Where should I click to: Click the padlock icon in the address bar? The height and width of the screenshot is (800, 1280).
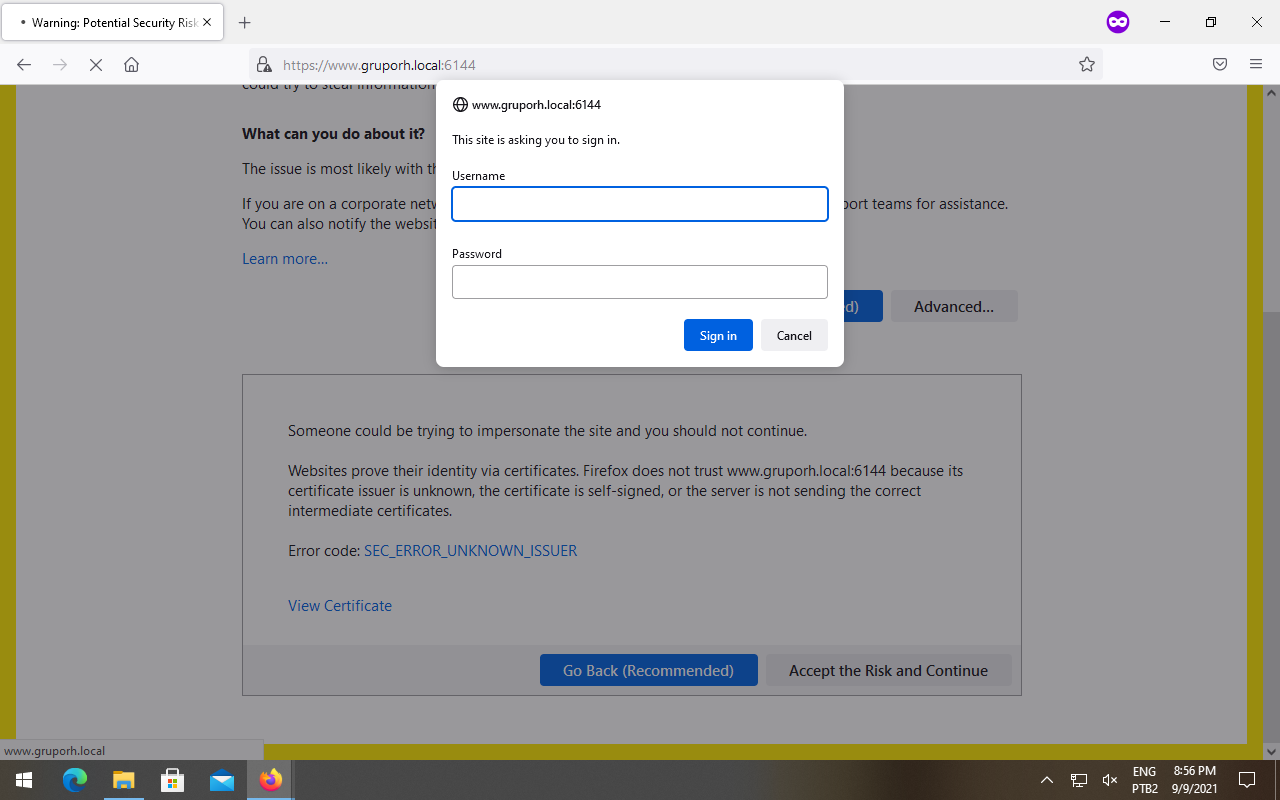(x=265, y=64)
